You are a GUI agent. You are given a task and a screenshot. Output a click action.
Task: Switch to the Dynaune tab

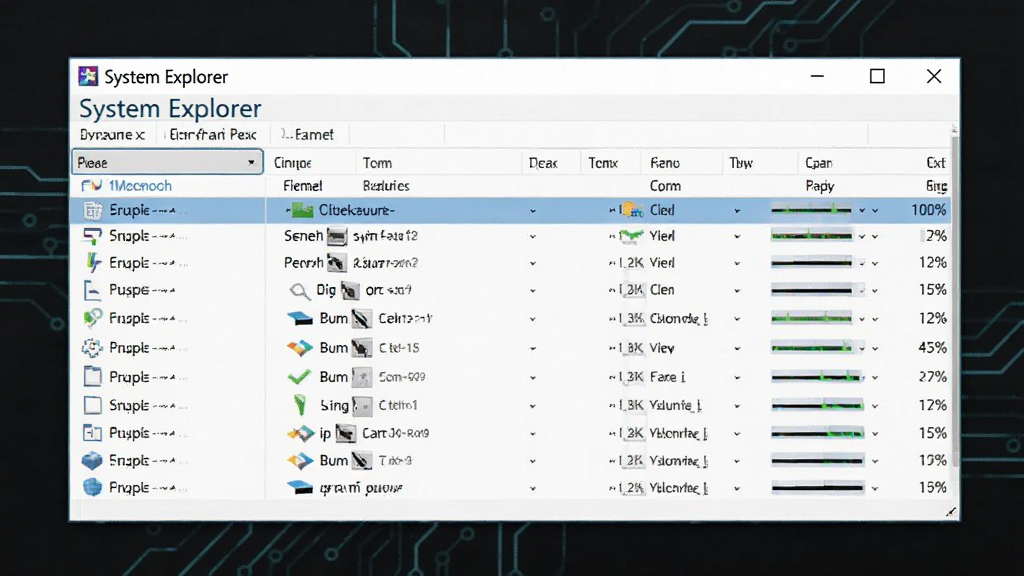(112, 135)
